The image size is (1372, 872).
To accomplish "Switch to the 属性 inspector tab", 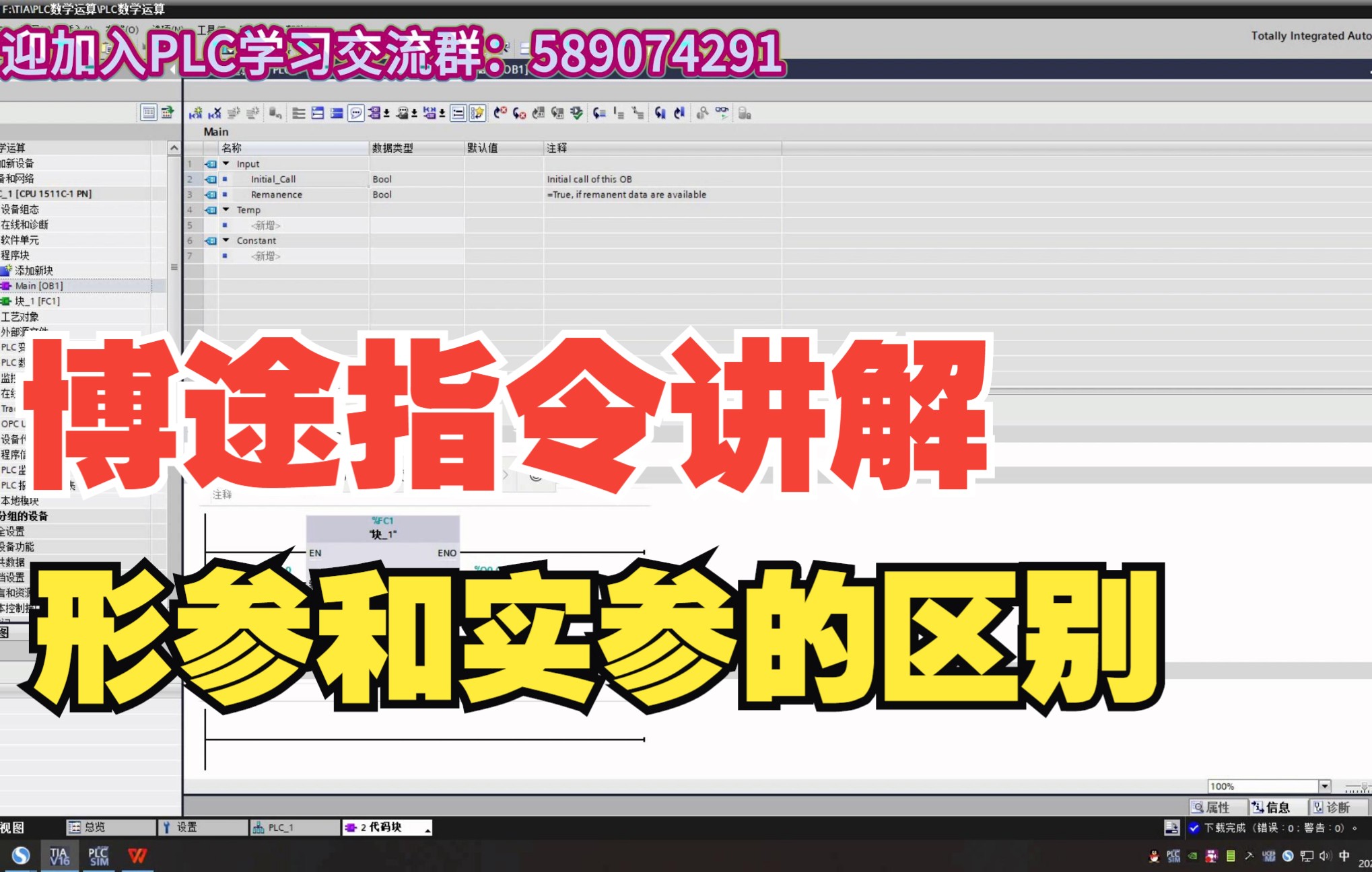I will click(x=1218, y=807).
